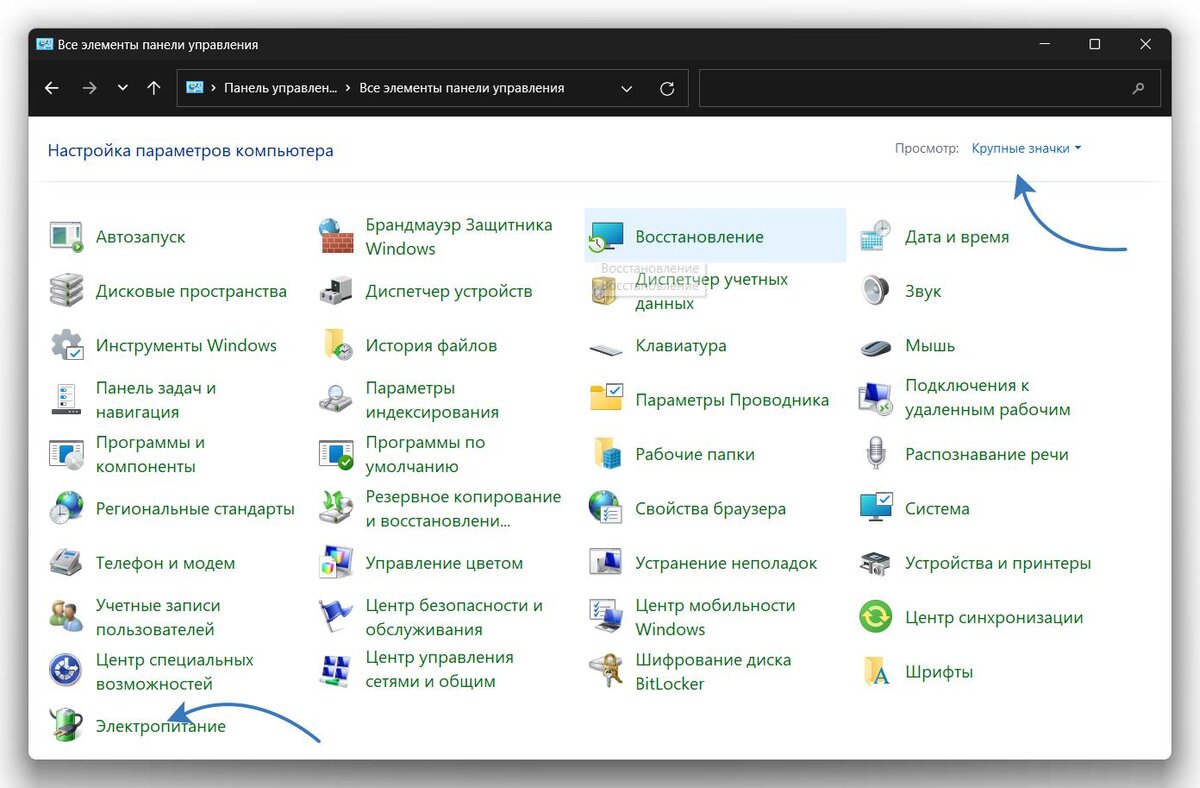Click the Система text label
The height and width of the screenshot is (788, 1200).
(x=937, y=508)
